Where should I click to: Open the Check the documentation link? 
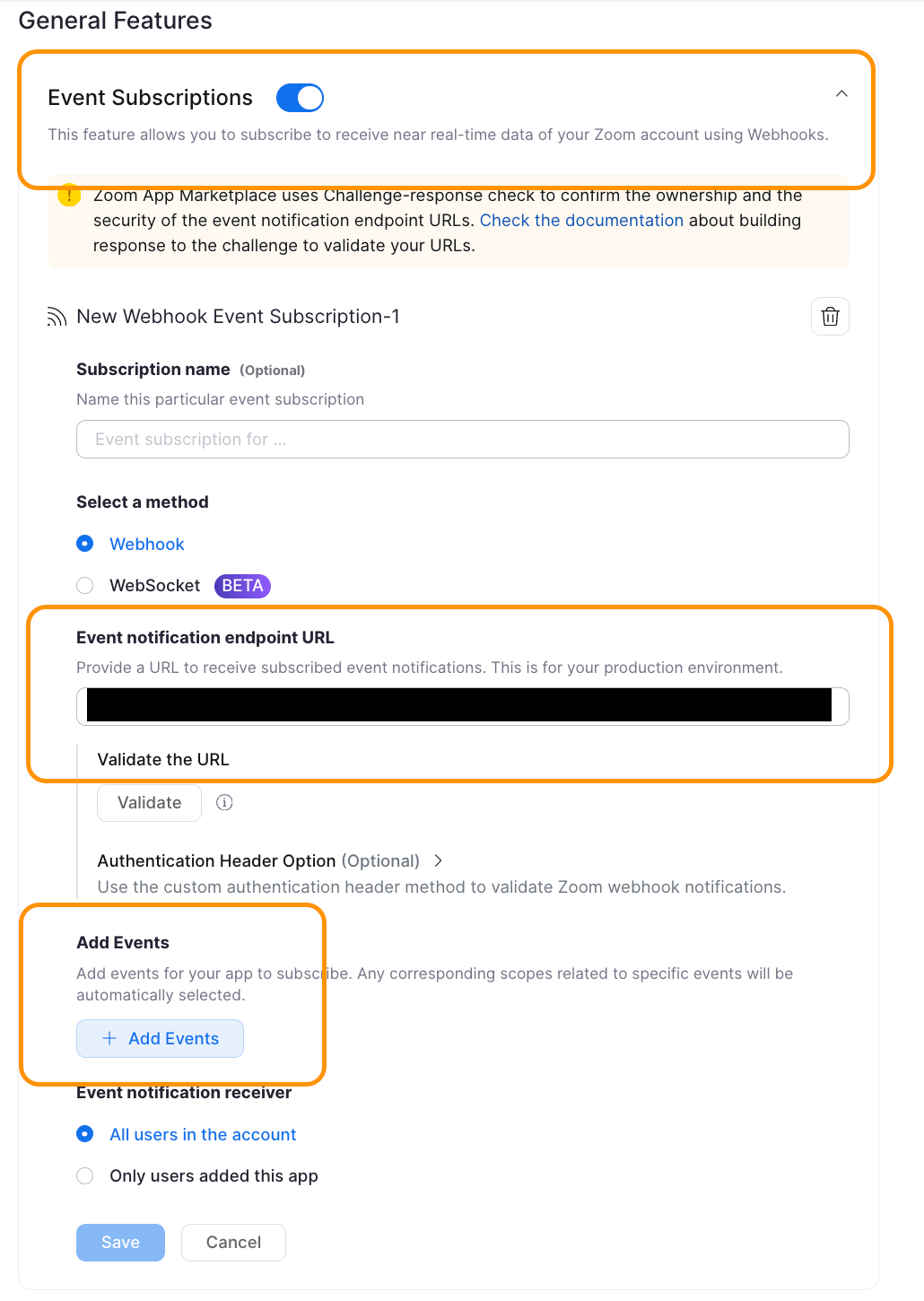coord(581,221)
